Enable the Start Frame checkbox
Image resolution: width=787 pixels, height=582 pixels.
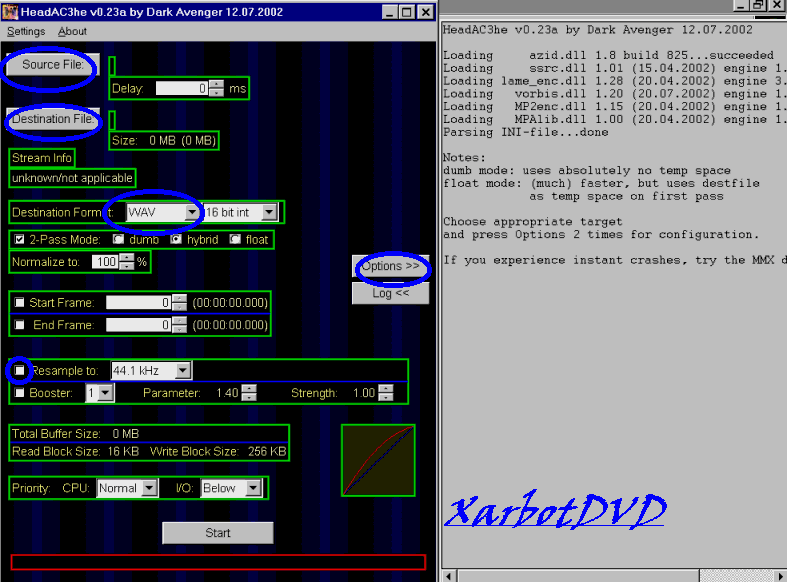(x=19, y=303)
